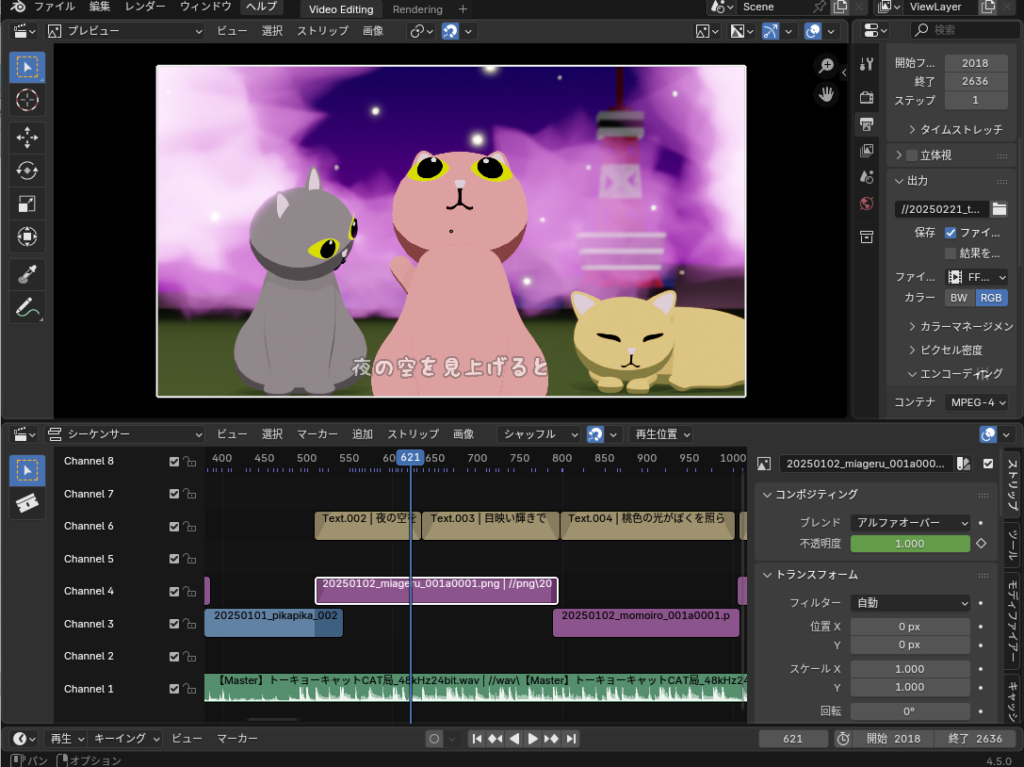Click the zoom magnifier in preview

[827, 66]
